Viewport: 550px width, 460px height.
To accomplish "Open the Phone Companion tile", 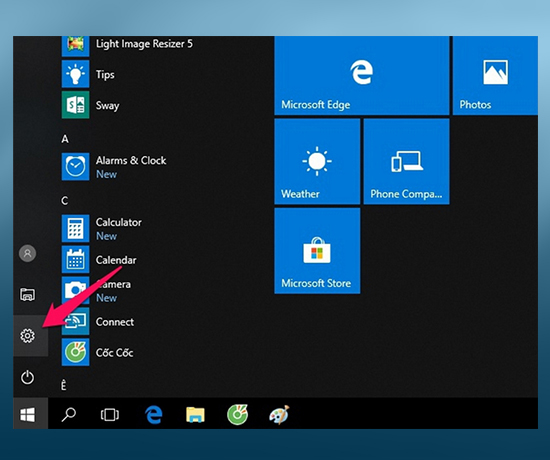I will [407, 161].
